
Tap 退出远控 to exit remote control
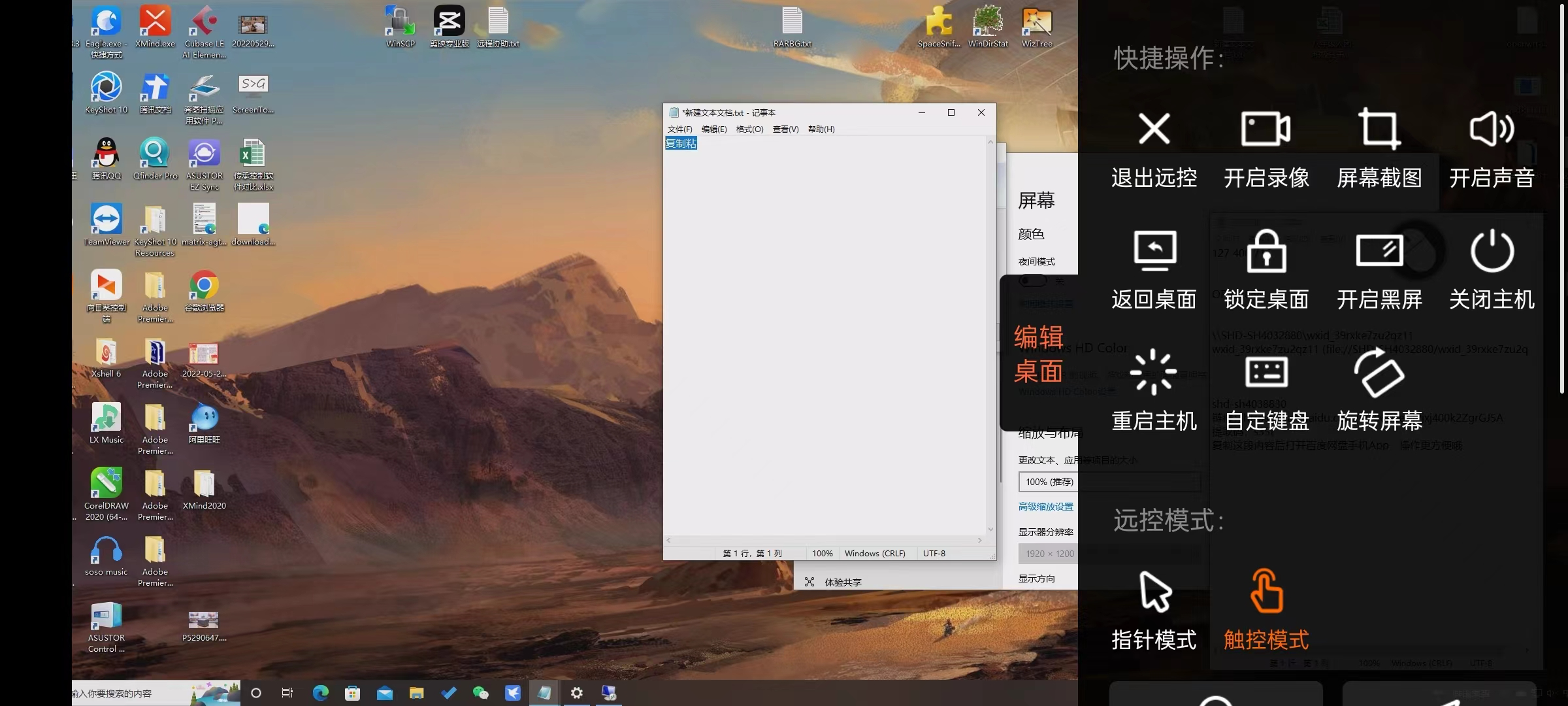(x=1154, y=150)
